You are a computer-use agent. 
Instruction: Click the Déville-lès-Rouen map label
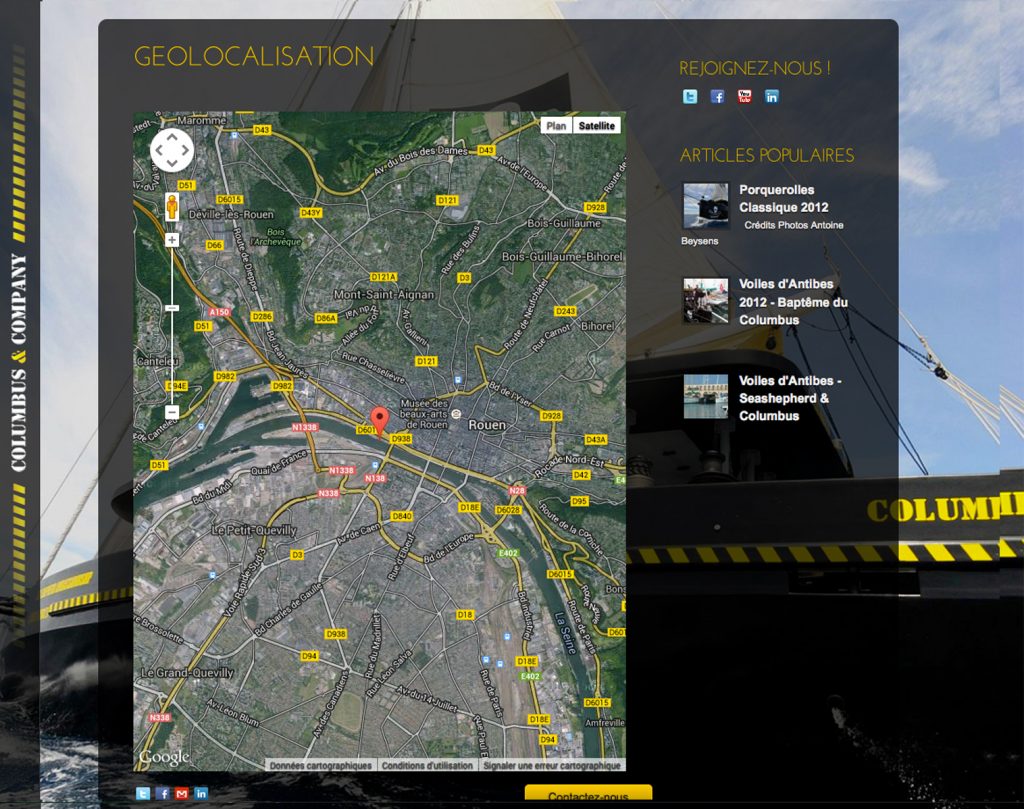tap(231, 214)
